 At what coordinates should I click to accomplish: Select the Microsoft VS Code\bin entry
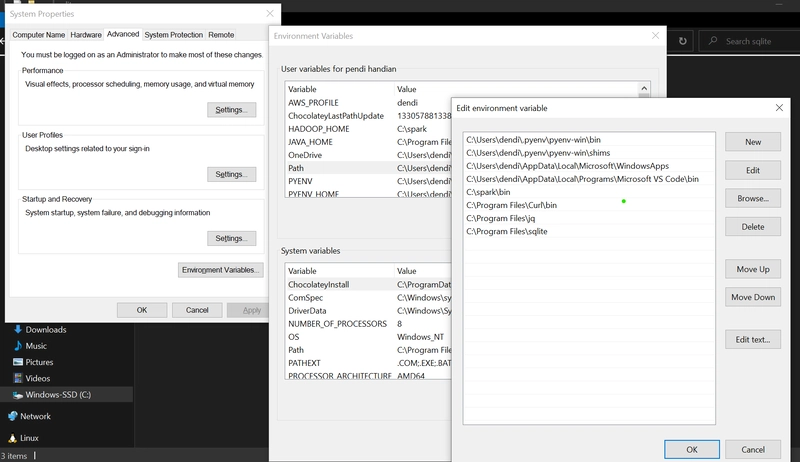(589, 179)
